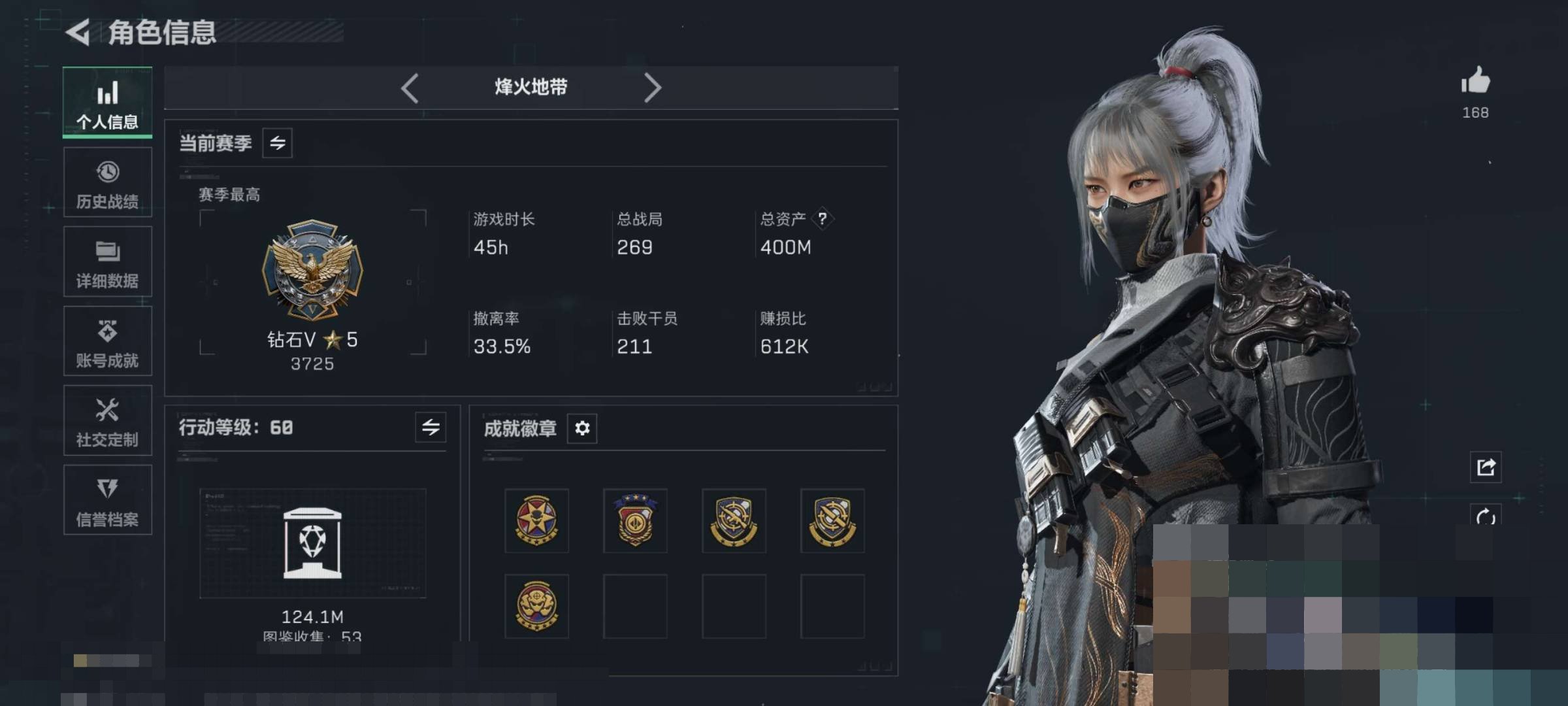Open the 信誉档案 section
The image size is (1568, 706).
[108, 500]
